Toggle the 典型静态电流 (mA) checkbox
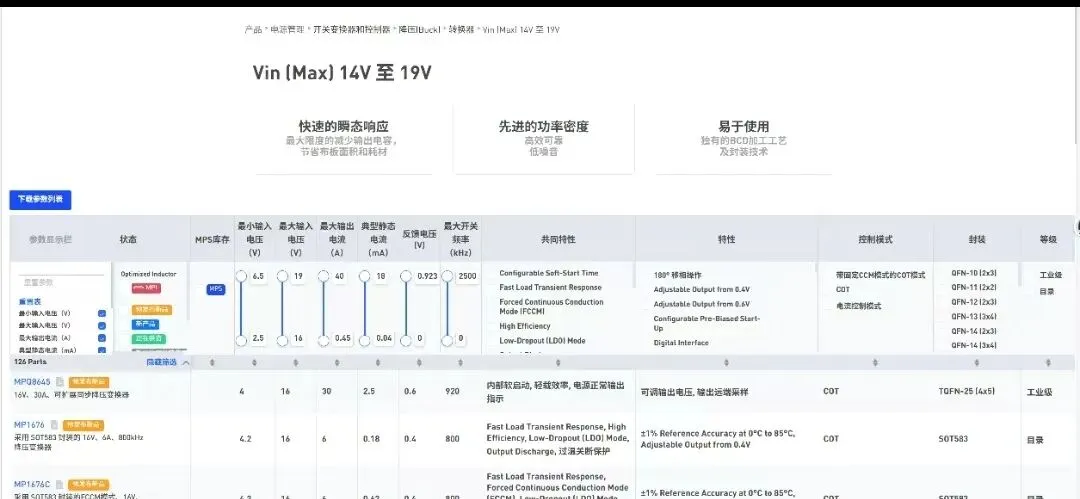The image size is (1080, 499). tap(102, 350)
